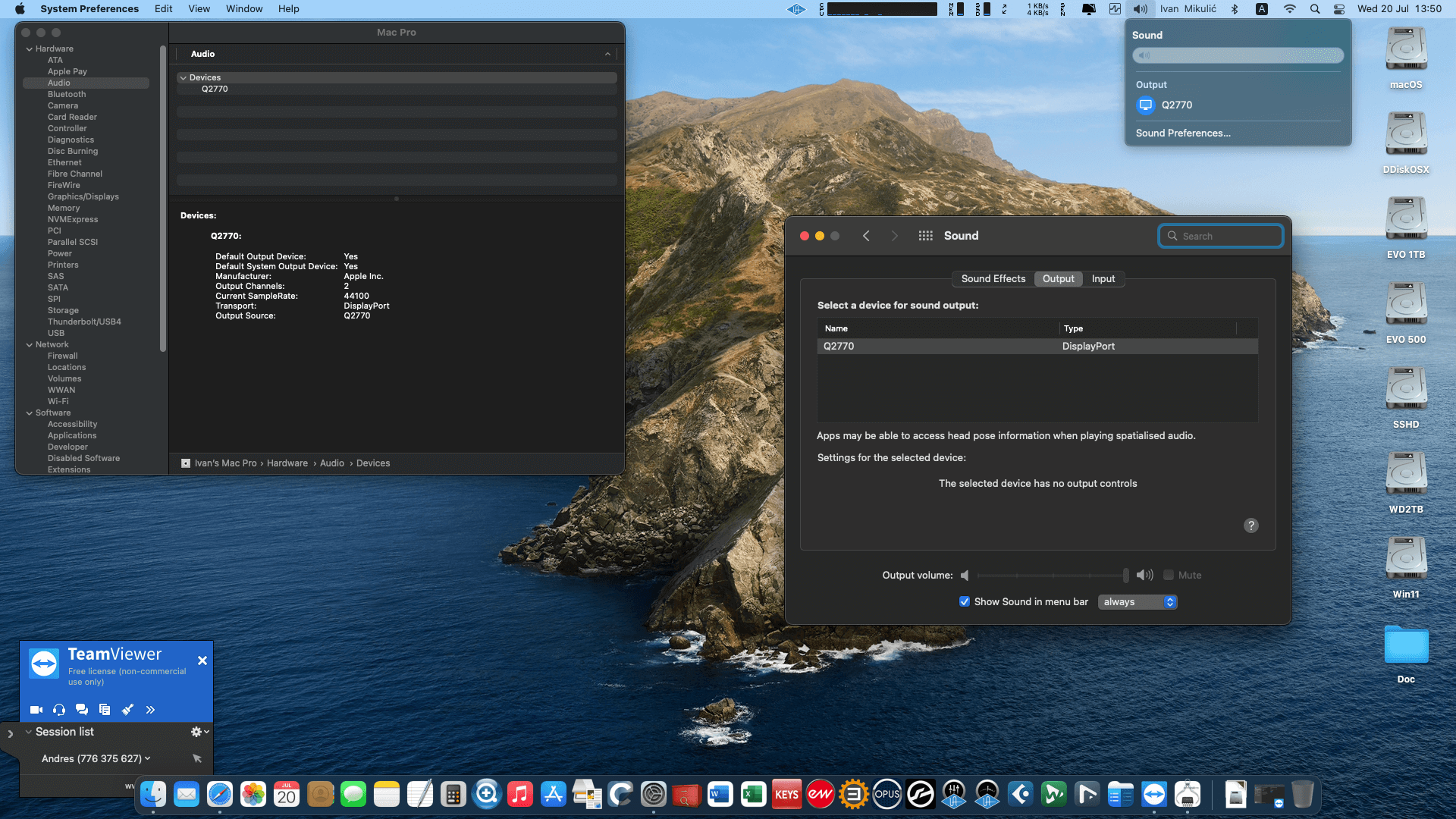Open TeamViewer icon in the Dock
1456x819 pixels.
click(x=1154, y=794)
